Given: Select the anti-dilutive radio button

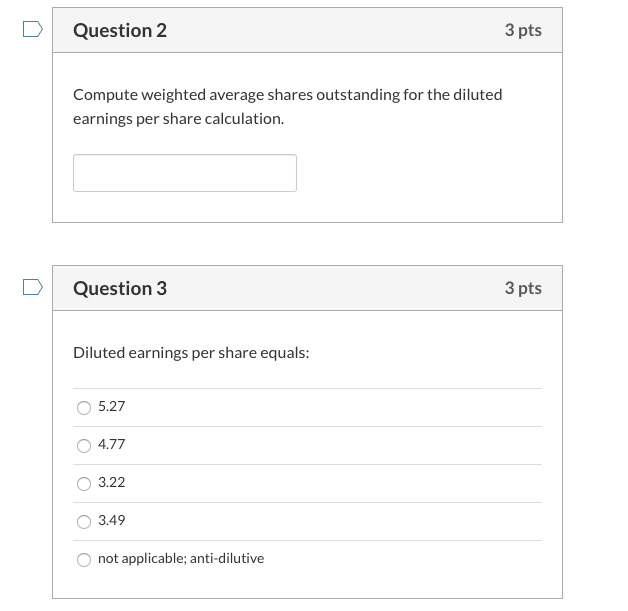Looking at the screenshot, I should 84,559.
